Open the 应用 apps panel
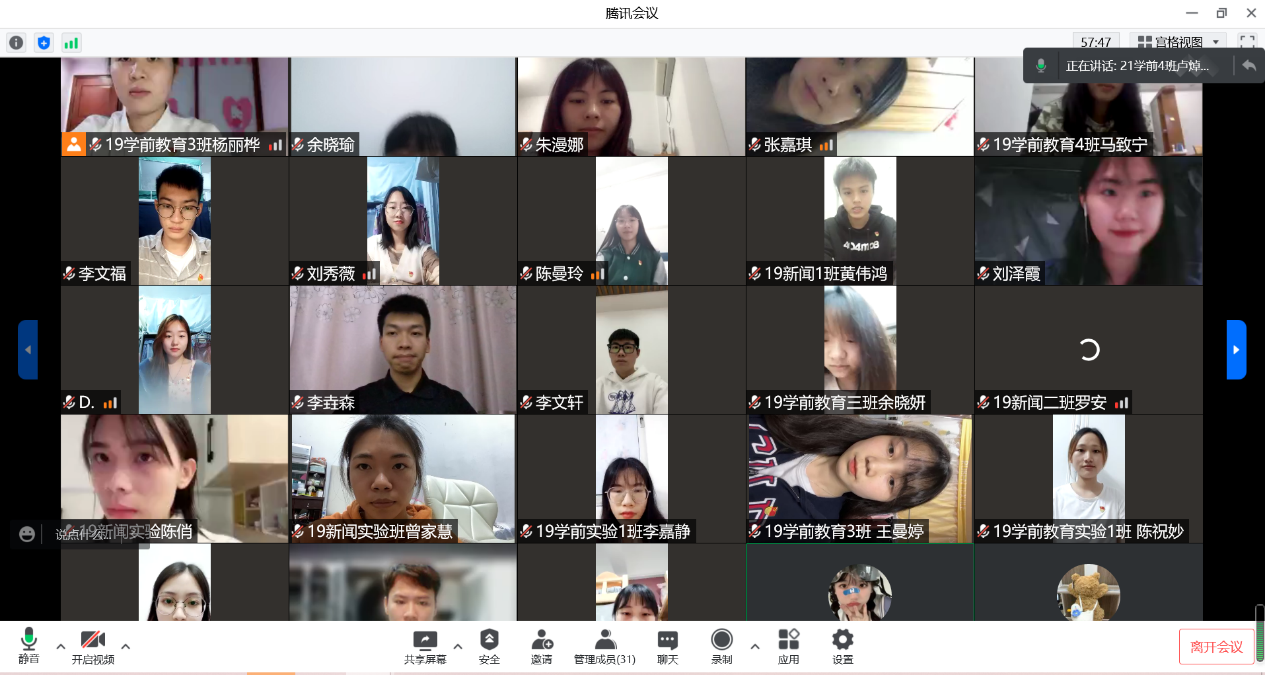The width and height of the screenshot is (1265, 675). point(789,646)
